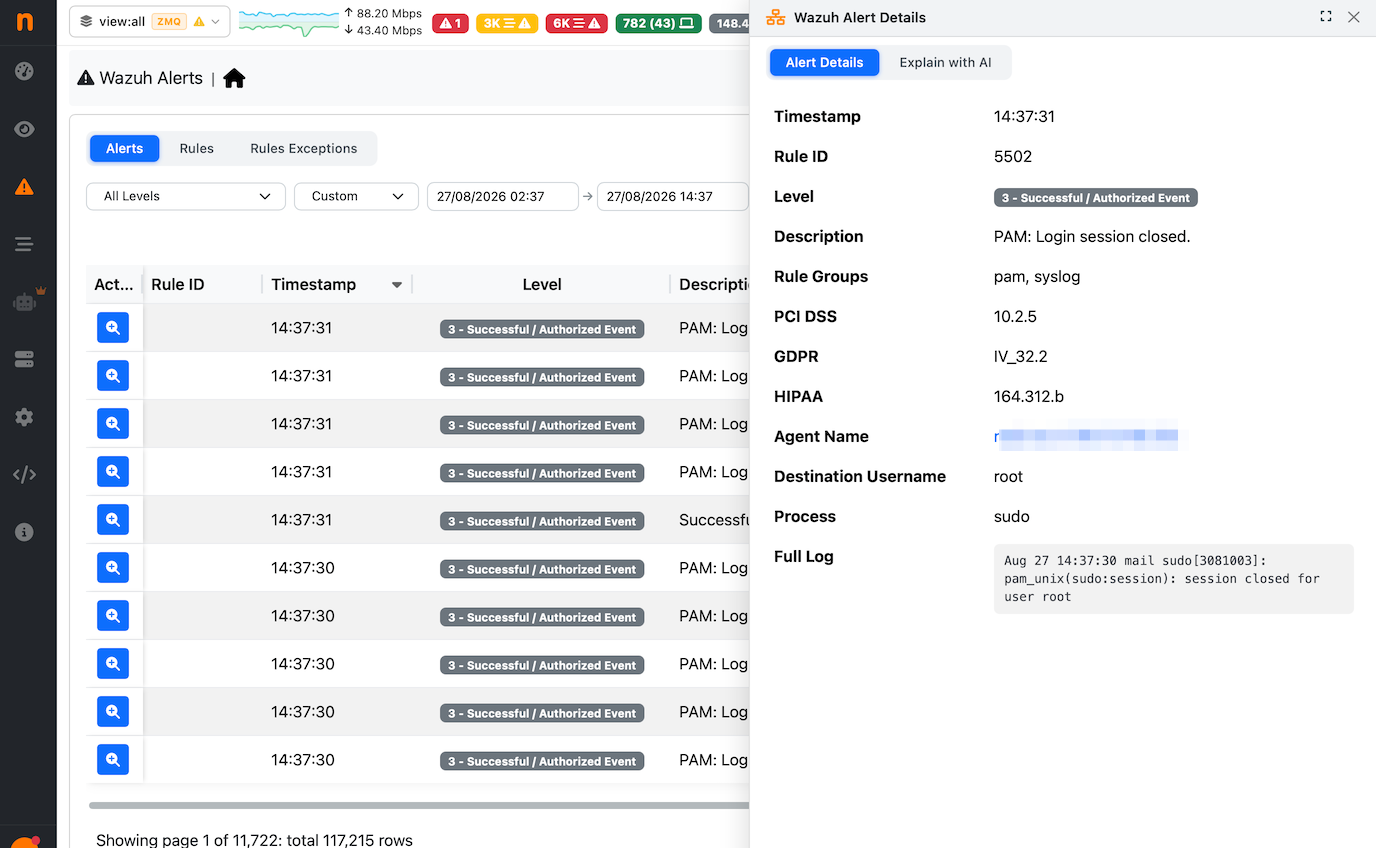Click the Process value sudo
Viewport: 1376px width, 848px height.
click(1012, 517)
